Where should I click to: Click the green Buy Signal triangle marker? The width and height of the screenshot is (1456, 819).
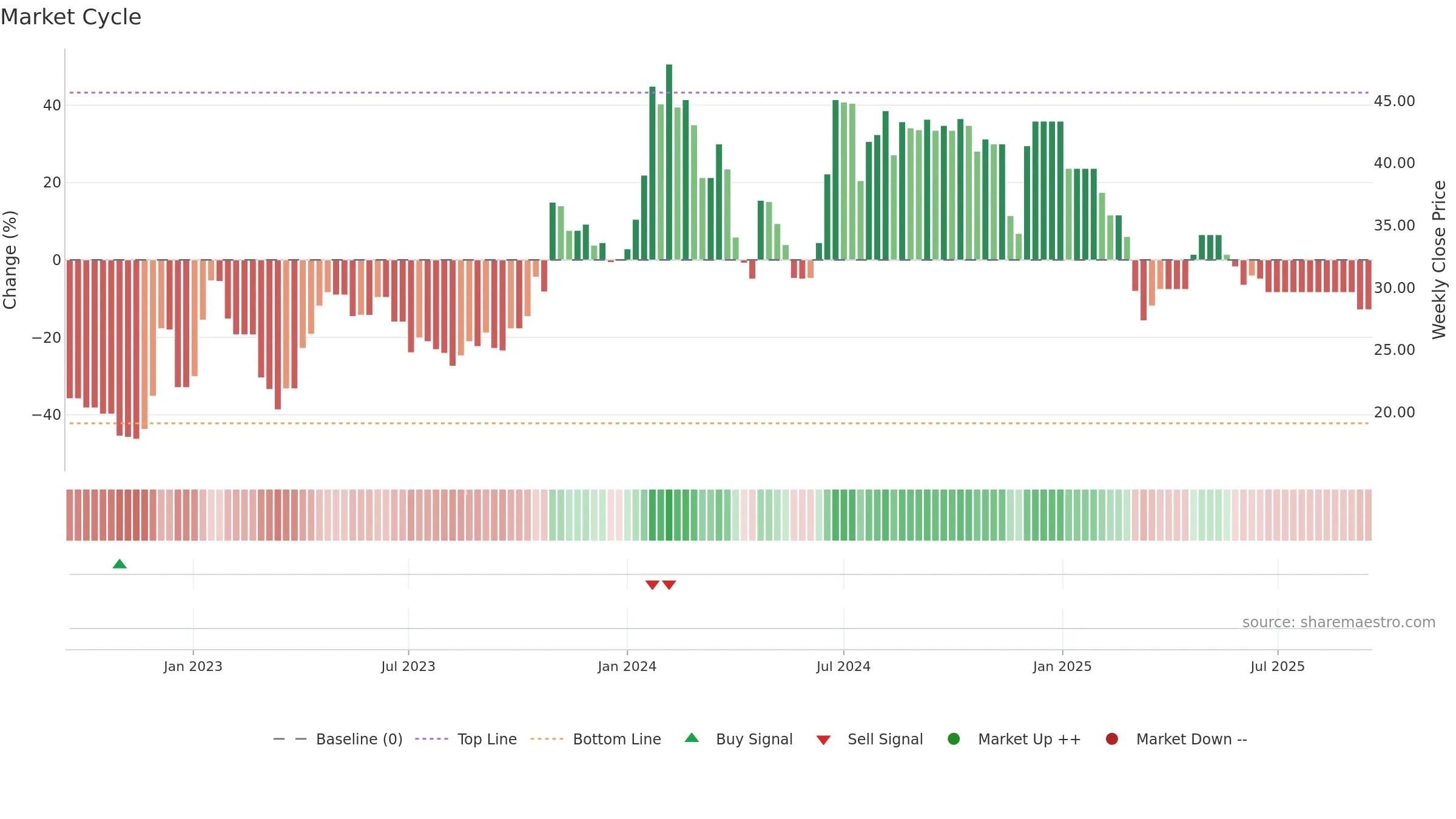click(x=120, y=564)
